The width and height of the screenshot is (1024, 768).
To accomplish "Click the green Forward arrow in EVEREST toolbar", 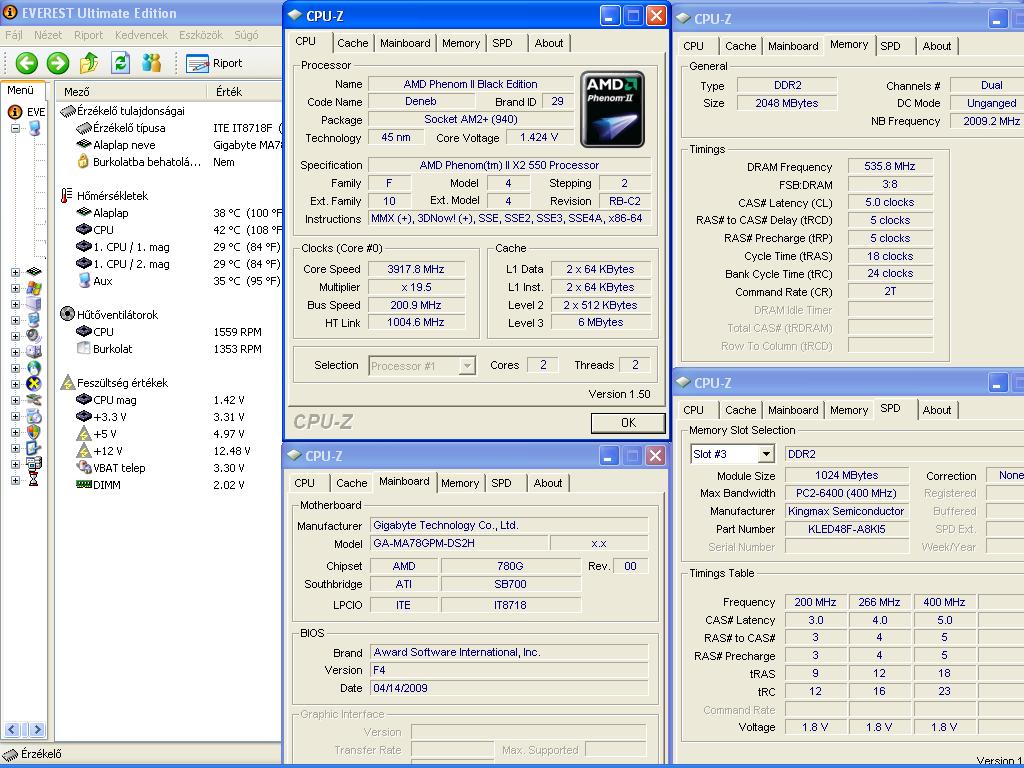I will 57,63.
